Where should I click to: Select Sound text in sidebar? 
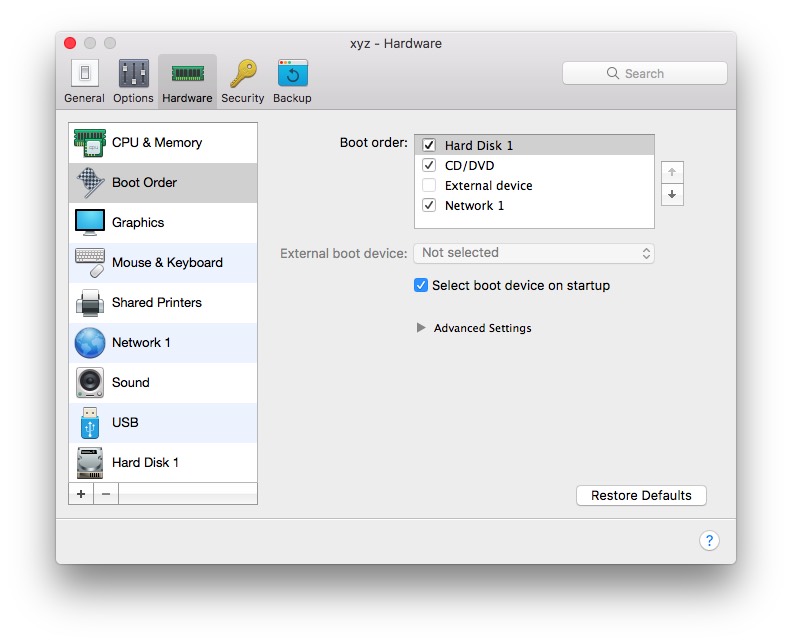coord(131,382)
